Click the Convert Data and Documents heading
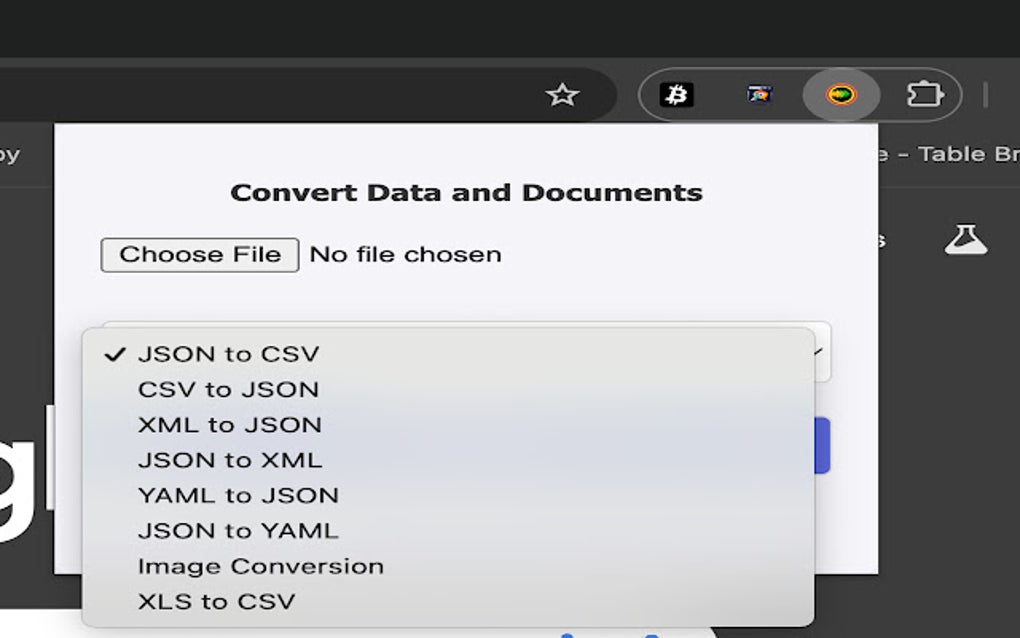The image size is (1020, 638). click(467, 192)
